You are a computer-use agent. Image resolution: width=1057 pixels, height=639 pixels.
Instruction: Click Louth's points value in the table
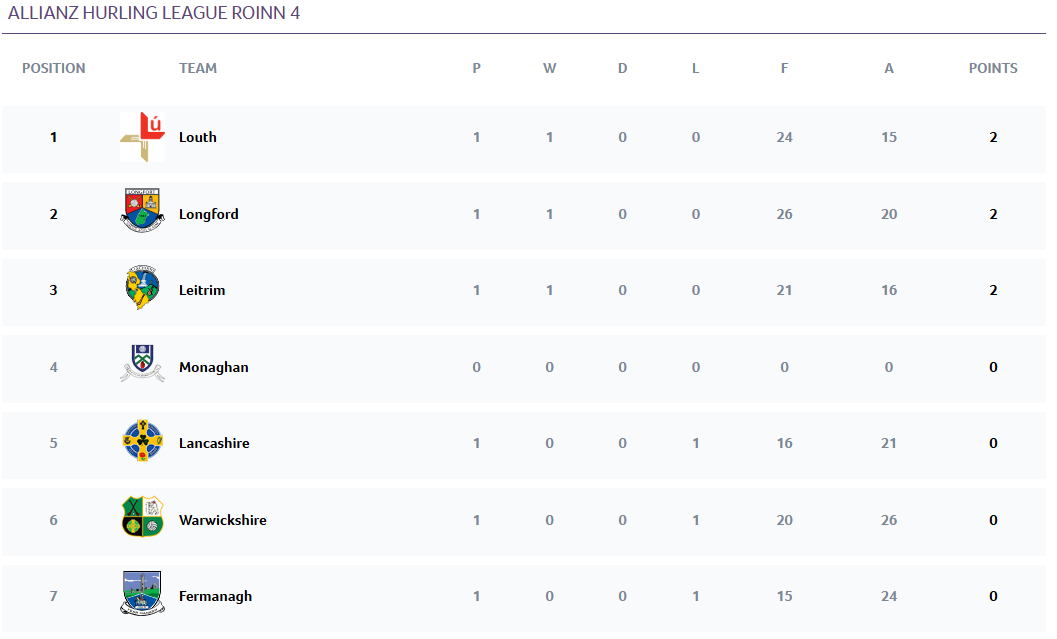click(993, 138)
